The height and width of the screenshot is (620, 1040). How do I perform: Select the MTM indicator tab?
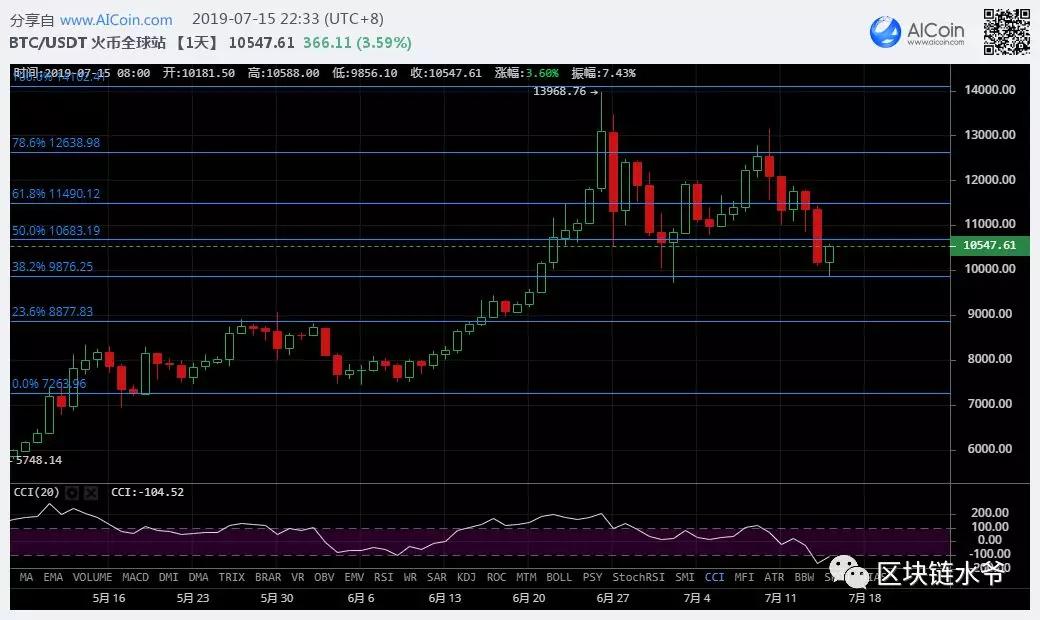click(526, 577)
